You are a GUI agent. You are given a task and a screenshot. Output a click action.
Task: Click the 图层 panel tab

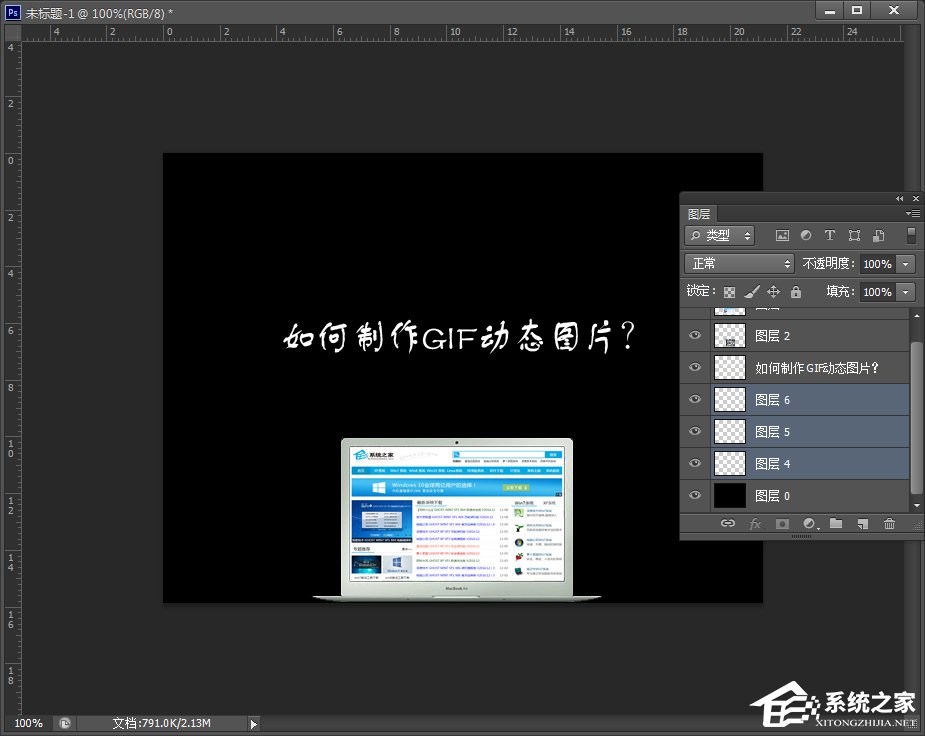[x=699, y=213]
